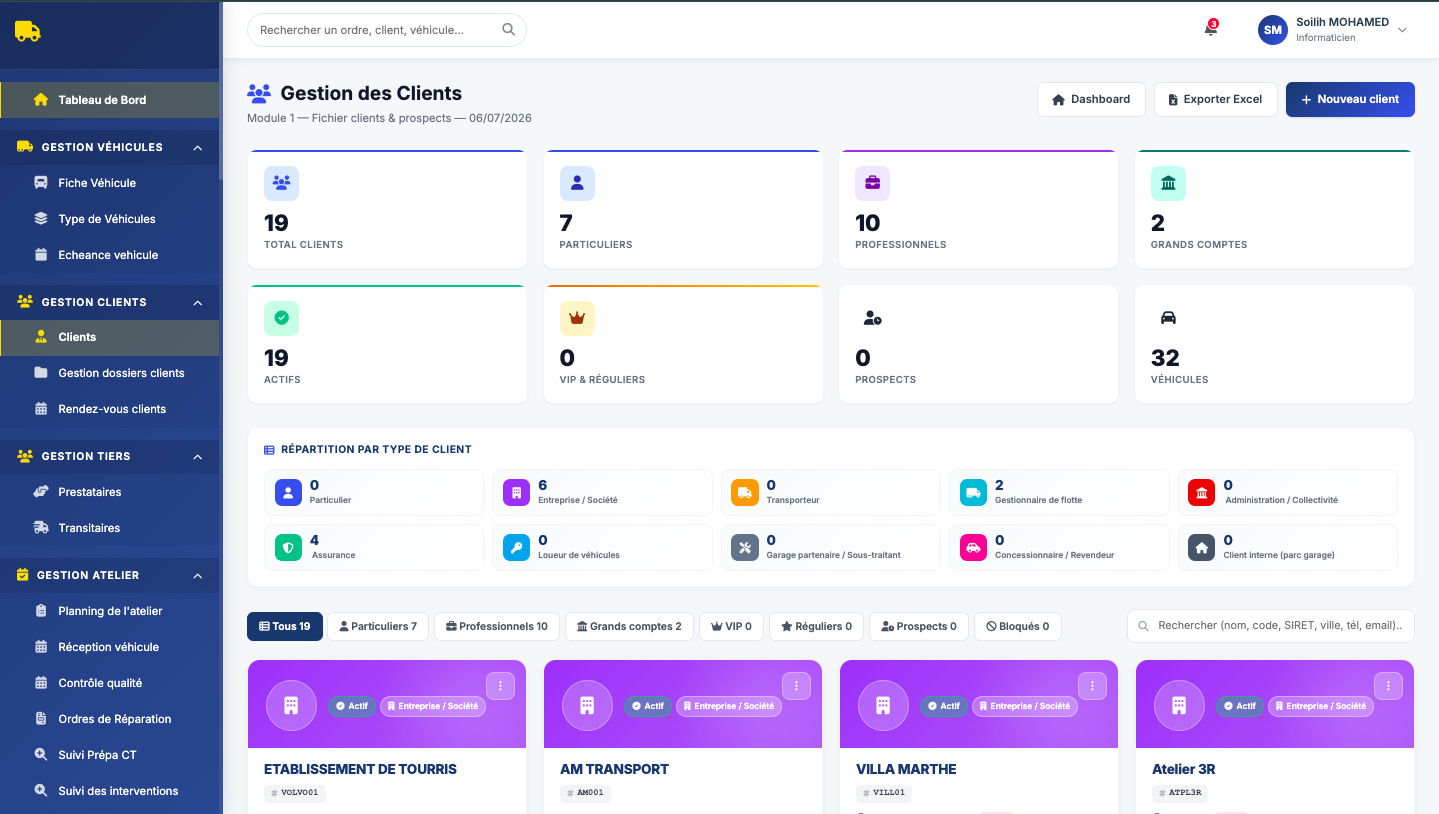1439x814 pixels.
Task: Click the Professionnels briefcase icon
Action: click(872, 183)
